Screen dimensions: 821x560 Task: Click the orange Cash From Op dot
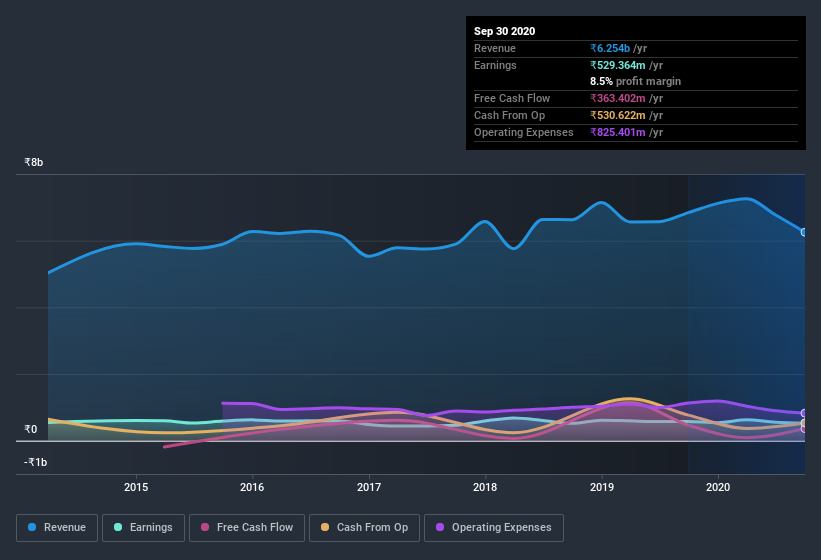(325, 527)
